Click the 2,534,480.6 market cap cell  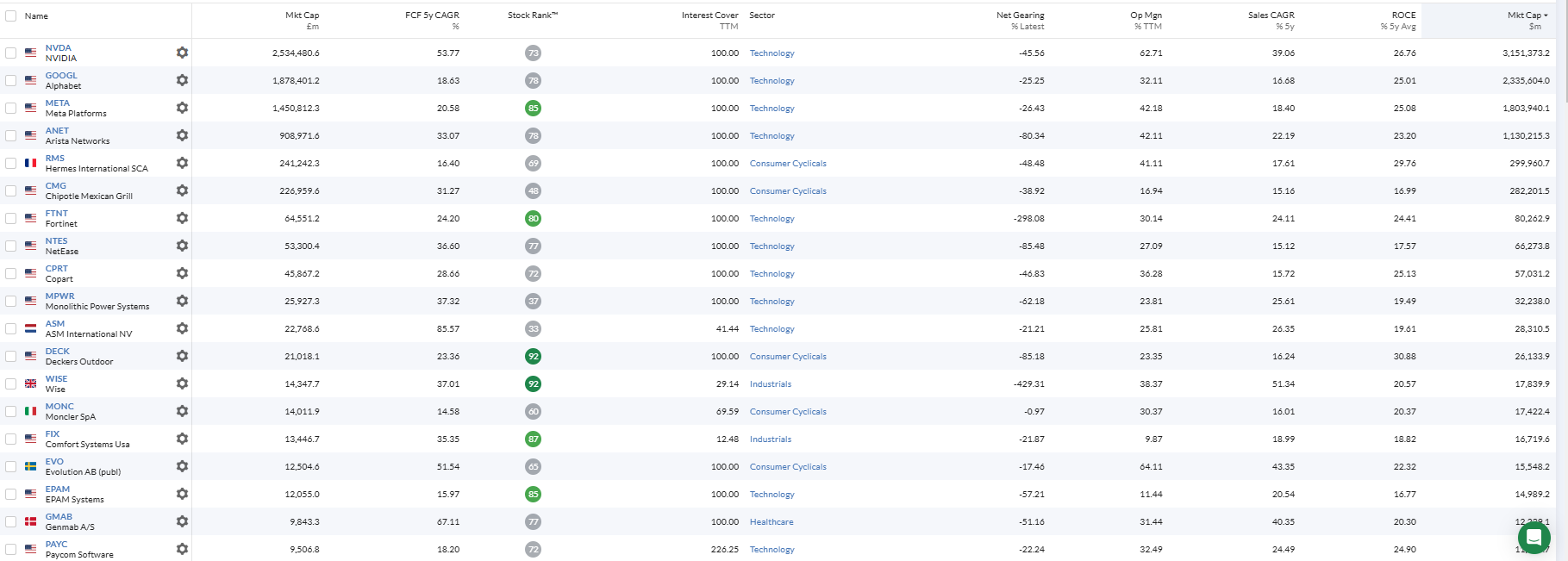coord(296,53)
